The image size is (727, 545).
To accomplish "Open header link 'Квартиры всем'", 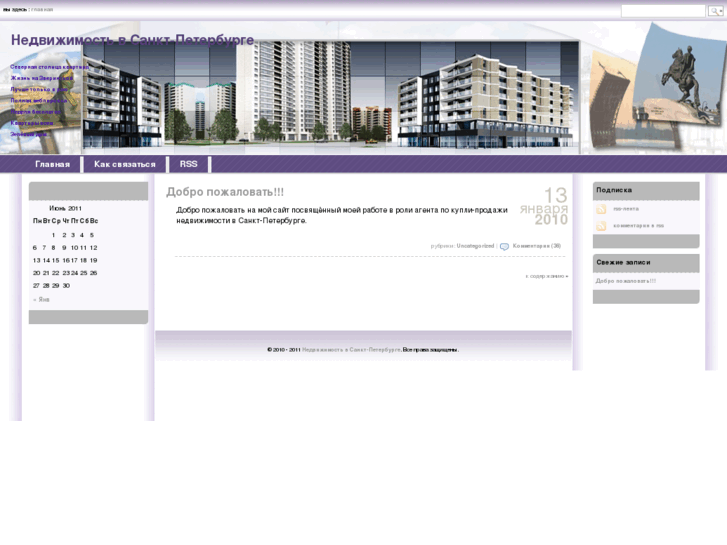I will coord(32,123).
